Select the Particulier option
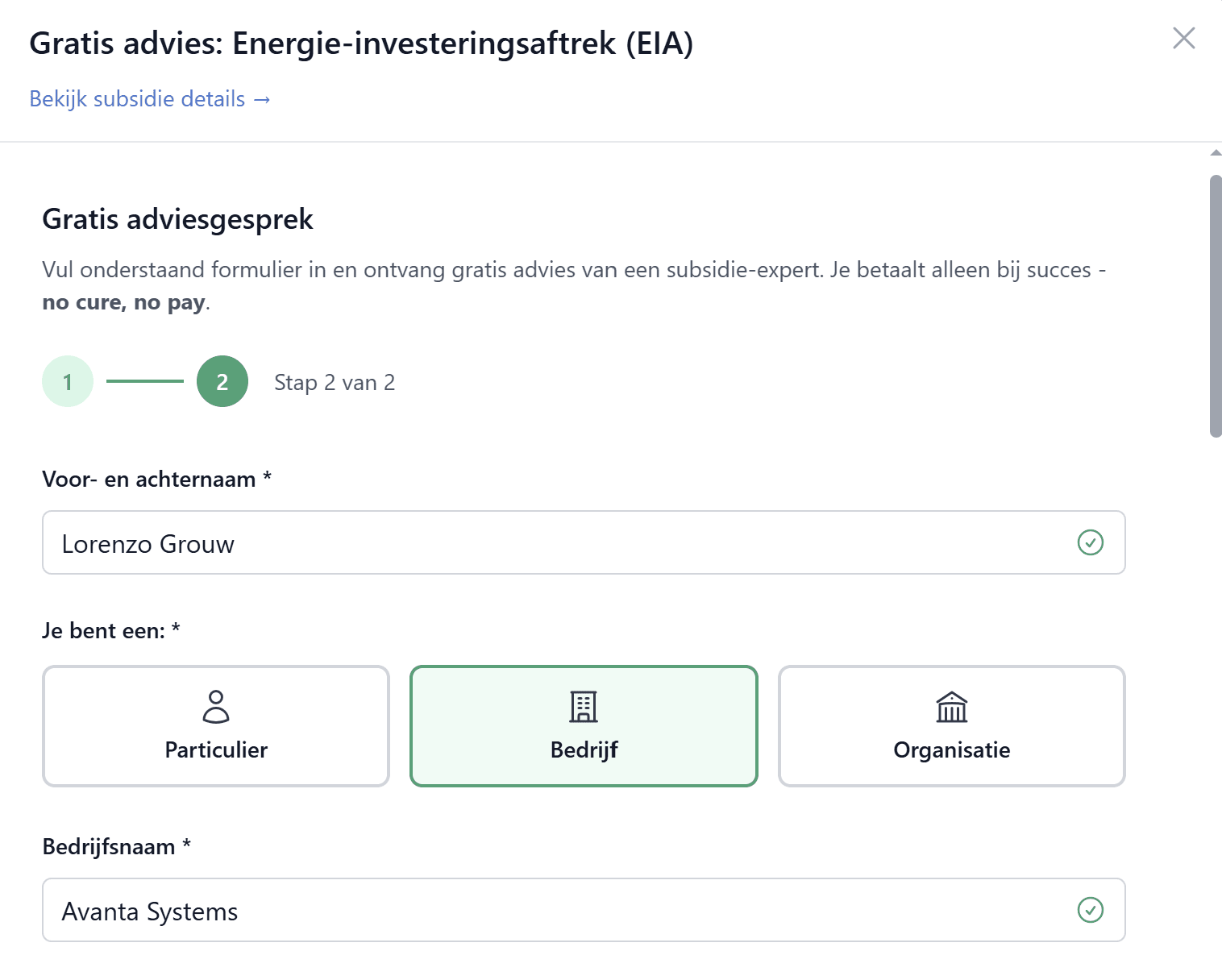The height and width of the screenshot is (980, 1222). (215, 726)
